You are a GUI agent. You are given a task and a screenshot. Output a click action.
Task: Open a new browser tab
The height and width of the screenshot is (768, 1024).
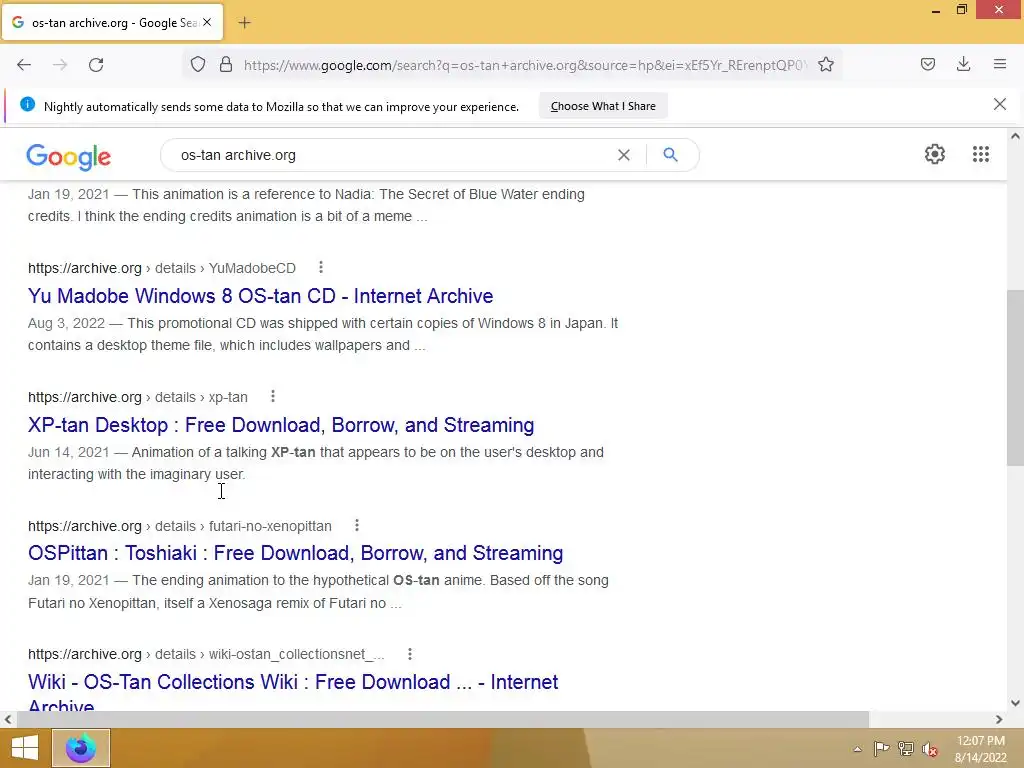tap(244, 23)
